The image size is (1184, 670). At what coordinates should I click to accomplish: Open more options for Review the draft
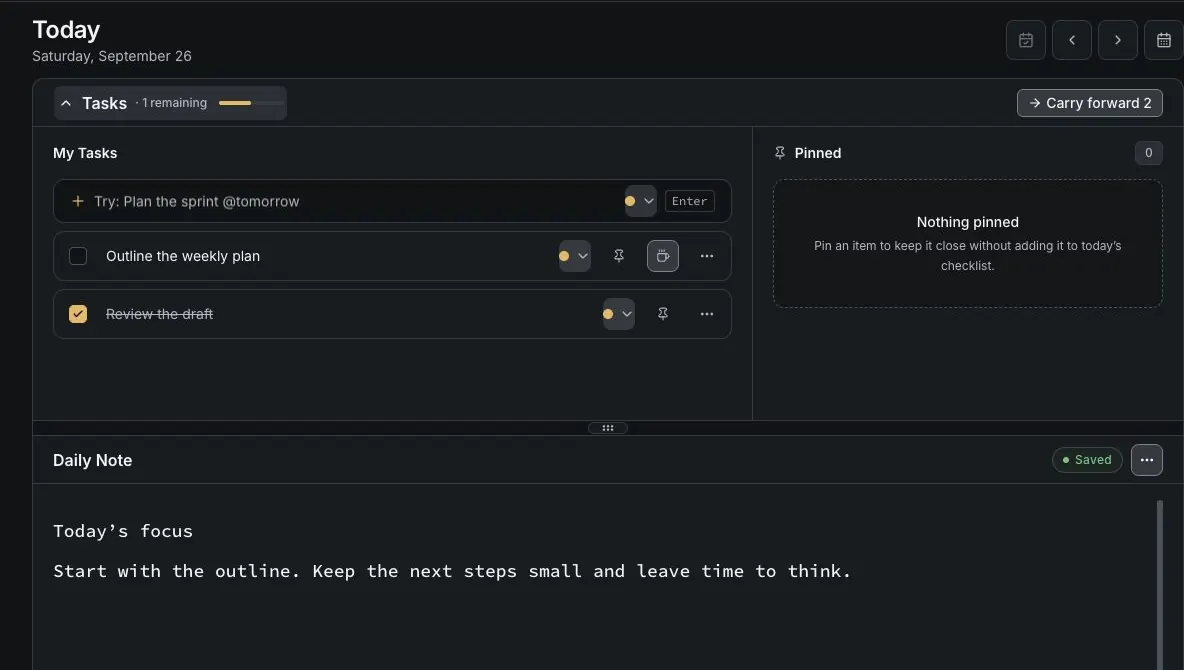click(x=707, y=314)
